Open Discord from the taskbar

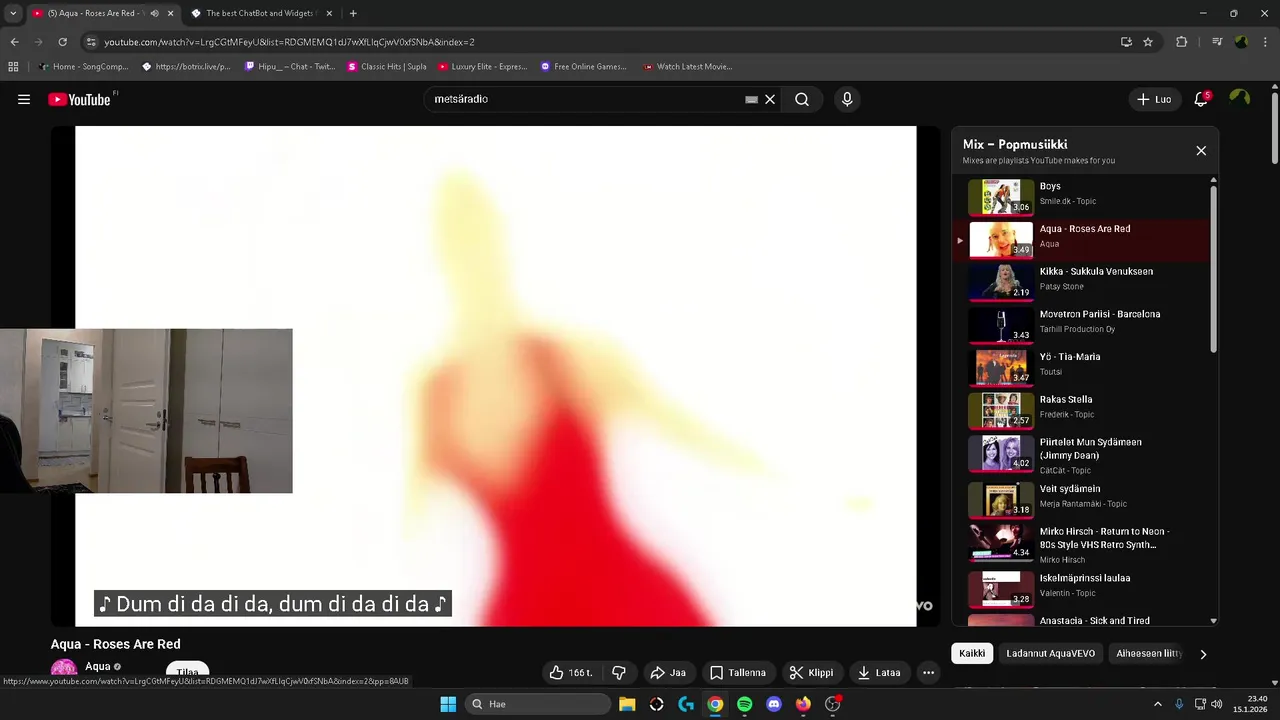(773, 704)
